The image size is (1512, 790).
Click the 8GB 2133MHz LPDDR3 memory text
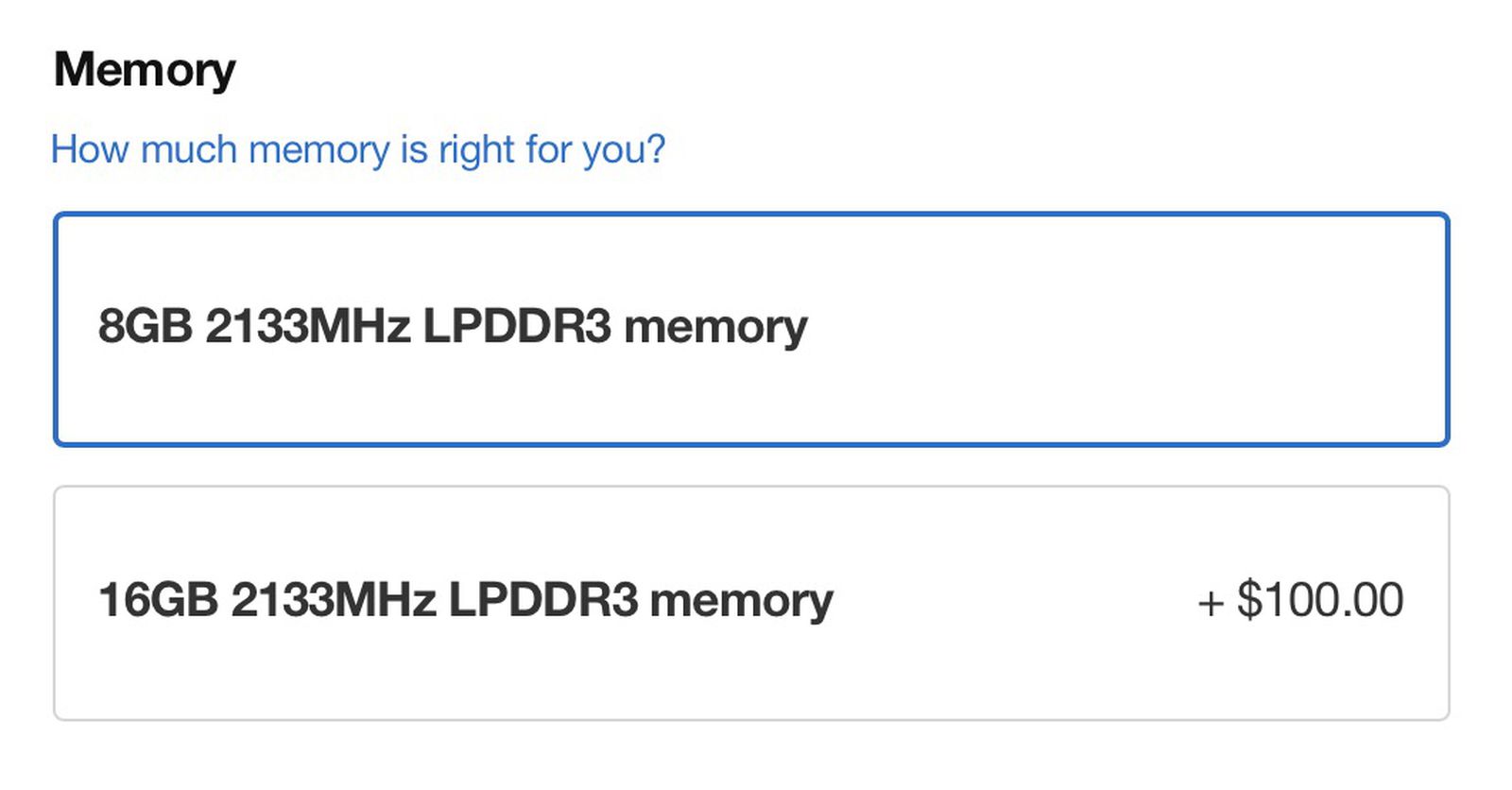(x=454, y=326)
